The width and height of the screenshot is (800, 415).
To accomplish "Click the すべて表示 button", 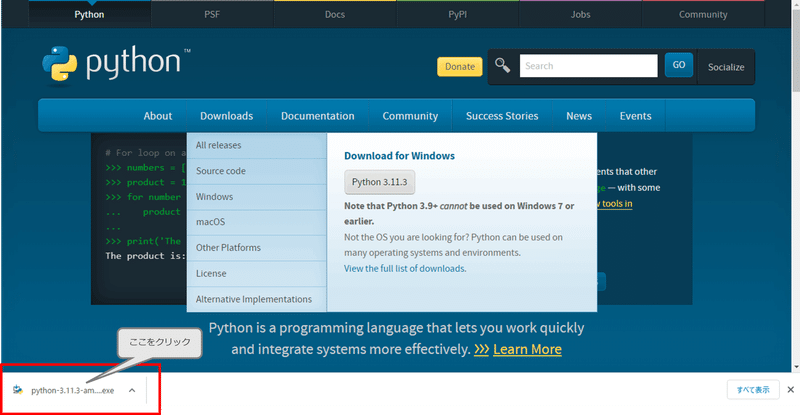I will click(x=753, y=389).
